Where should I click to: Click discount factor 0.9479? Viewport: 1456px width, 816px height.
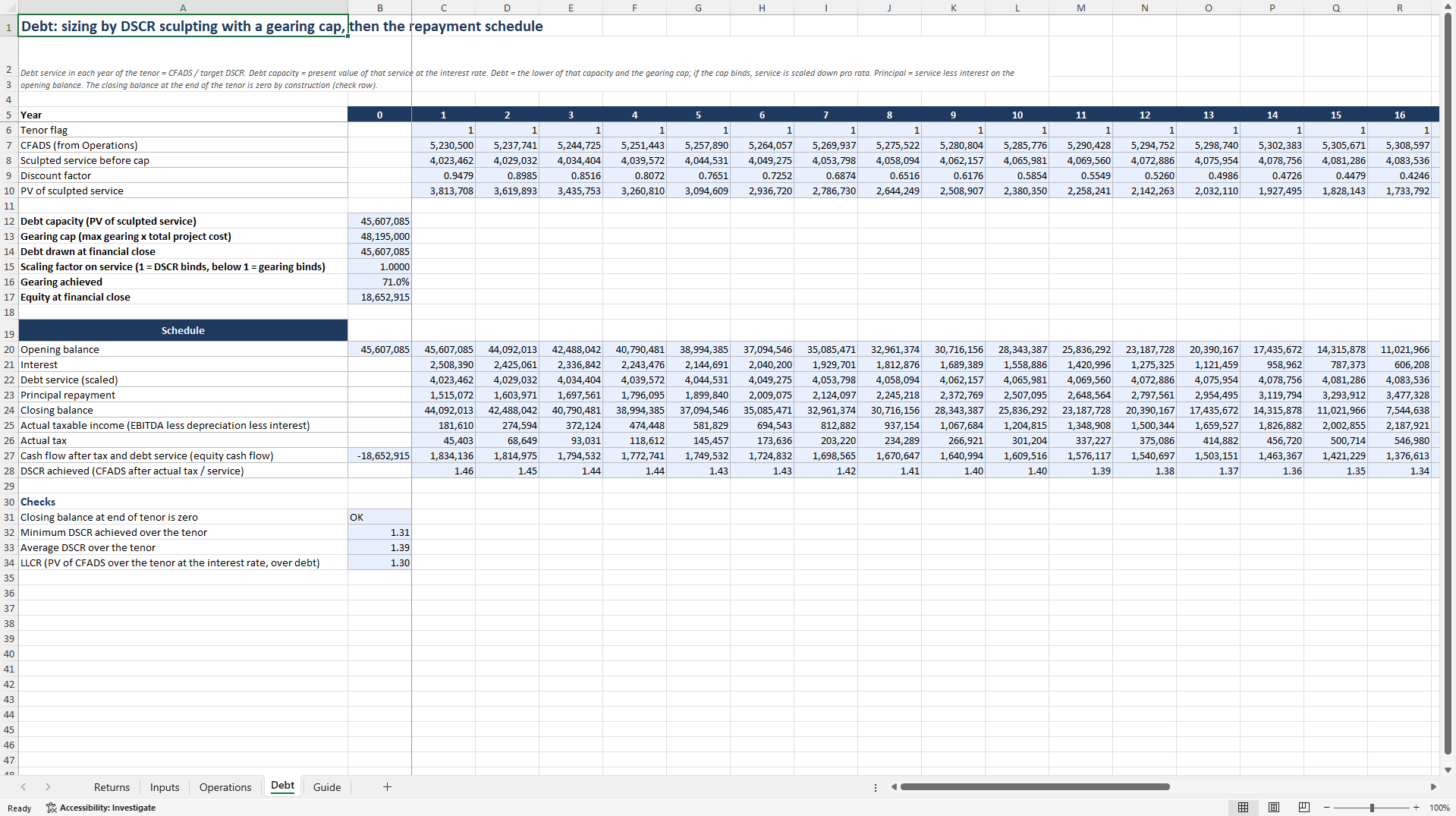(443, 175)
